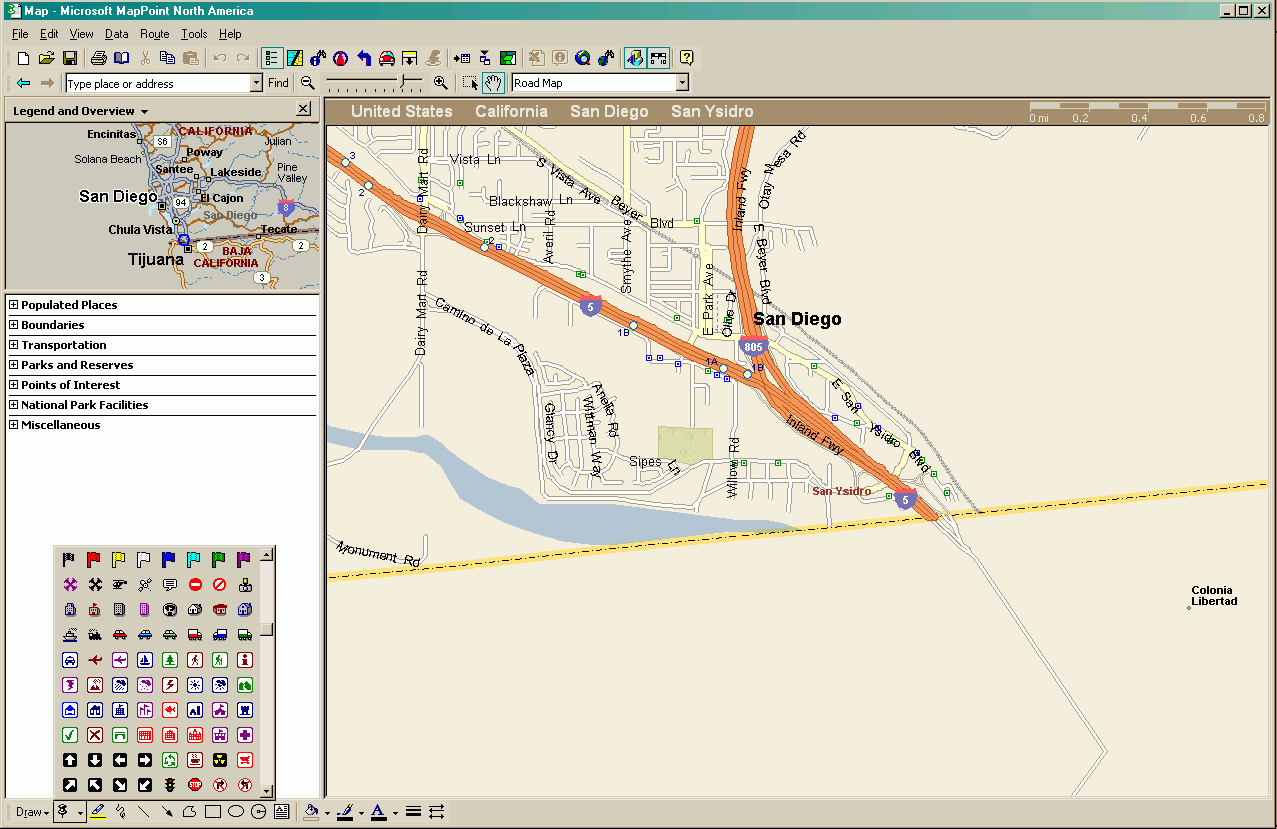Open the Road Map style dropdown
The width and height of the screenshot is (1277, 829).
coord(682,83)
